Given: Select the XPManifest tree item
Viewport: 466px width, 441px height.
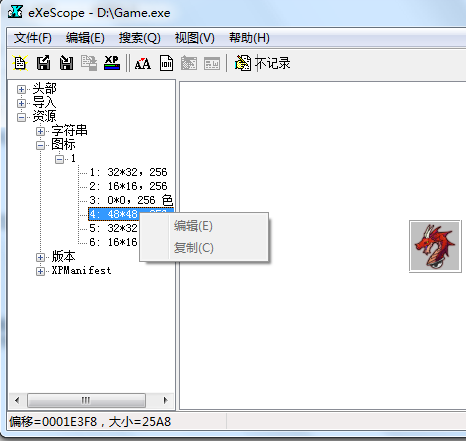Looking at the screenshot, I should coord(81,271).
